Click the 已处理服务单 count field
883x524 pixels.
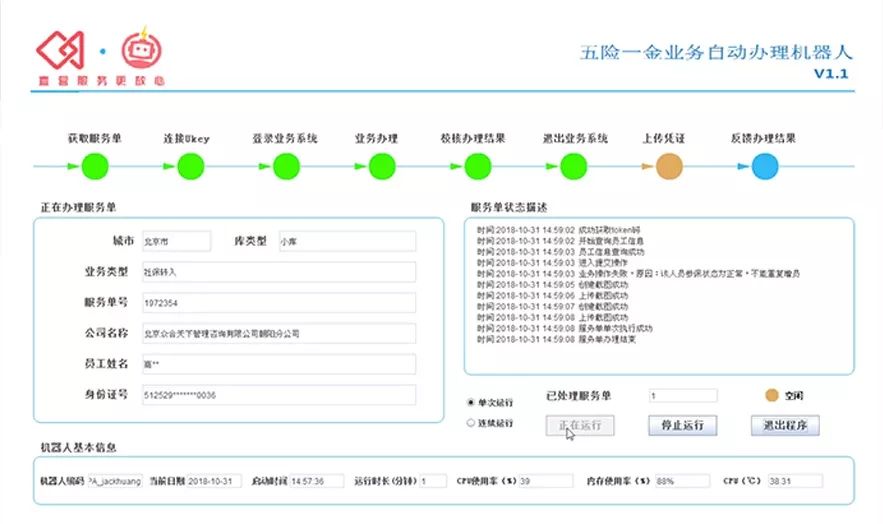pyautogui.click(x=683, y=396)
